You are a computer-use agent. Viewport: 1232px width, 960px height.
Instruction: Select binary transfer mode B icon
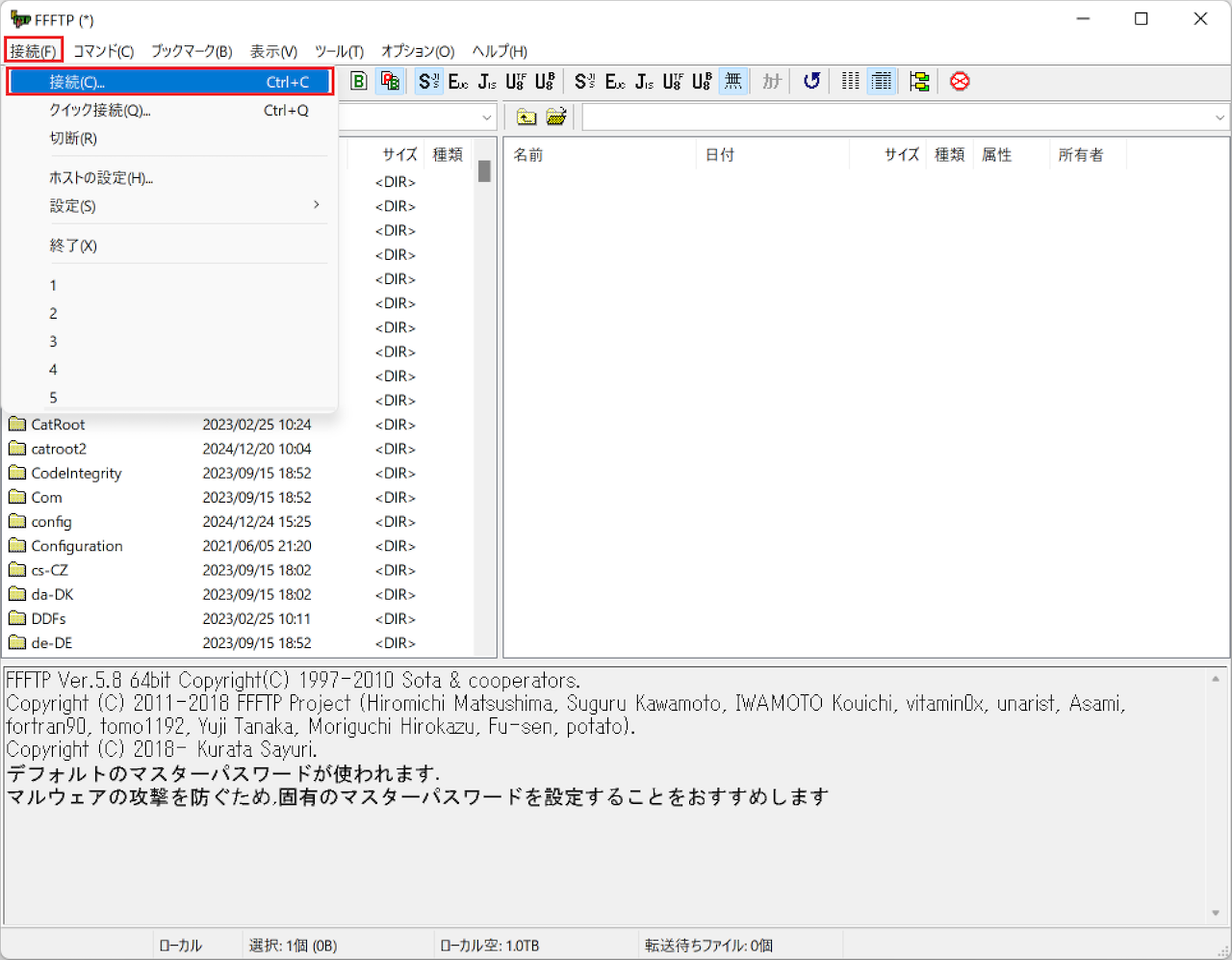[x=359, y=82]
